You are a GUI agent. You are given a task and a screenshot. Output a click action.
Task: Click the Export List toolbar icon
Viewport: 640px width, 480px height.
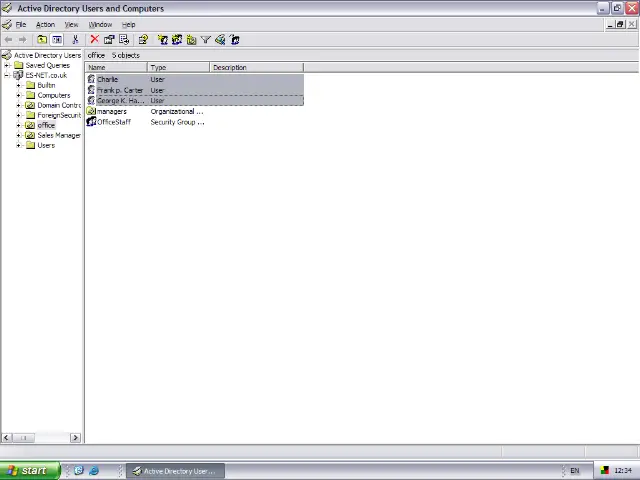click(x=124, y=40)
